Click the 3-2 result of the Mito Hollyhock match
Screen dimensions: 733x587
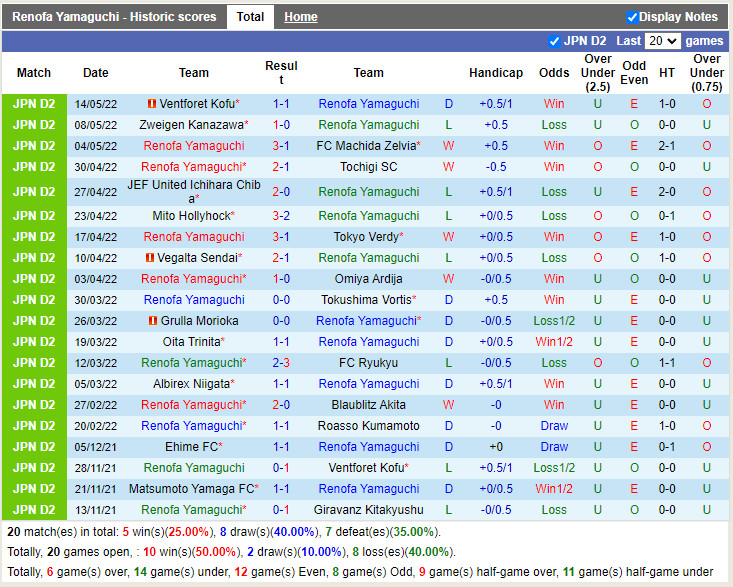click(x=281, y=216)
